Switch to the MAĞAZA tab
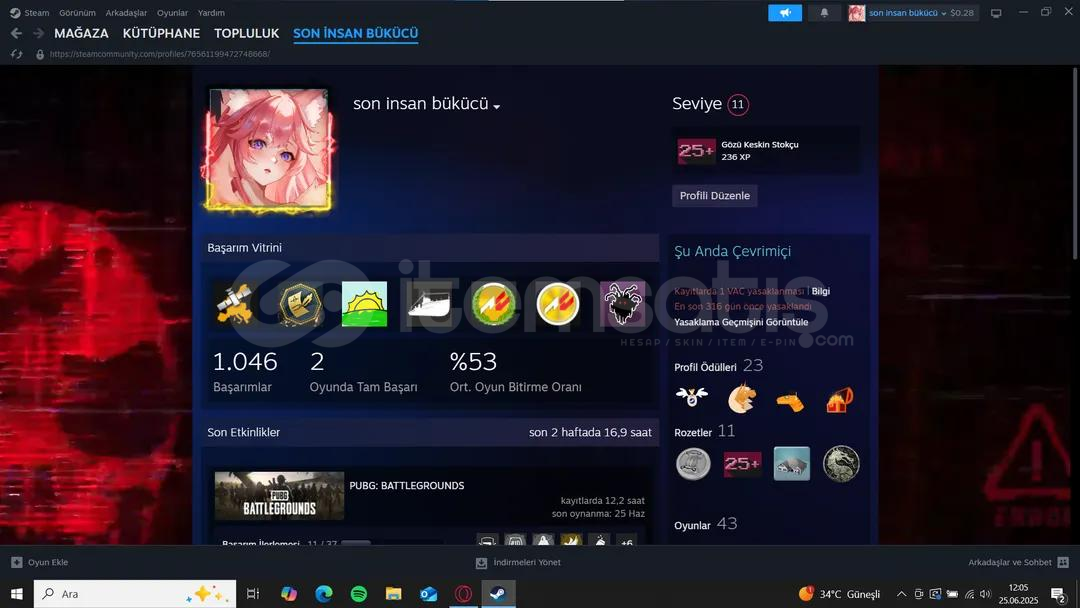This screenshot has width=1080, height=608. pyautogui.click(x=81, y=33)
